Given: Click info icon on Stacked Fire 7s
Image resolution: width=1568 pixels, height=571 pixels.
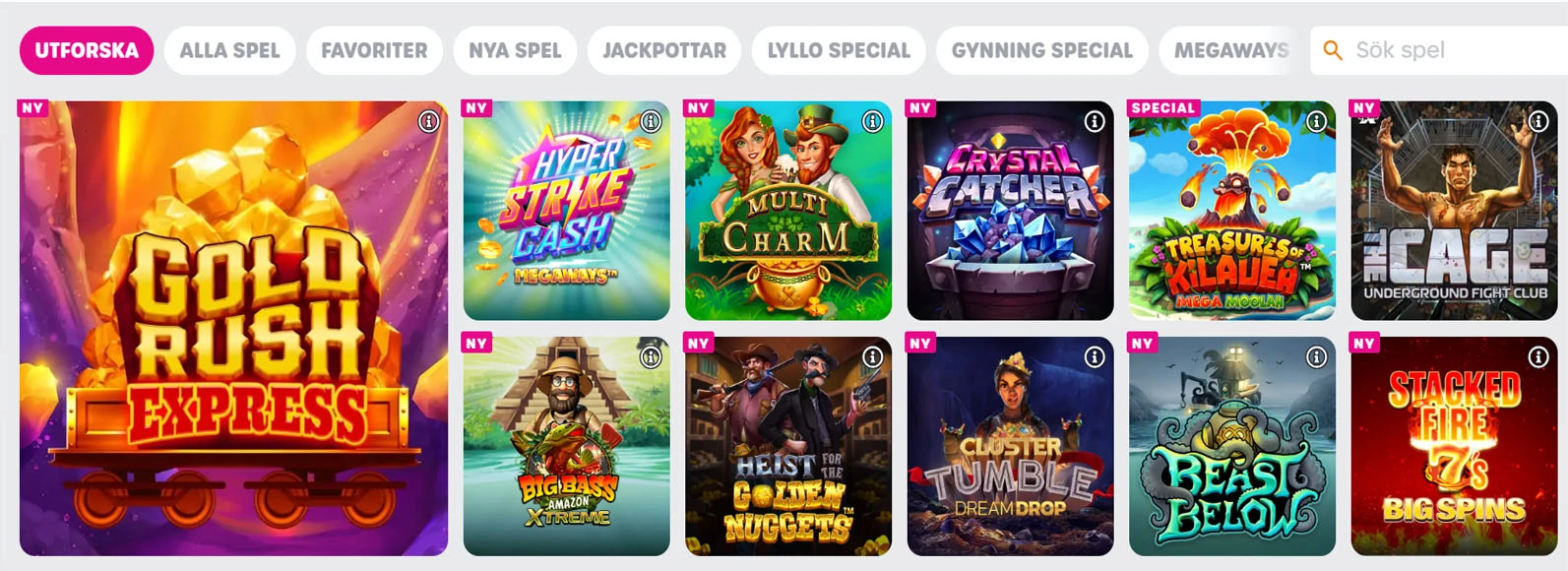Looking at the screenshot, I should pos(1538,357).
